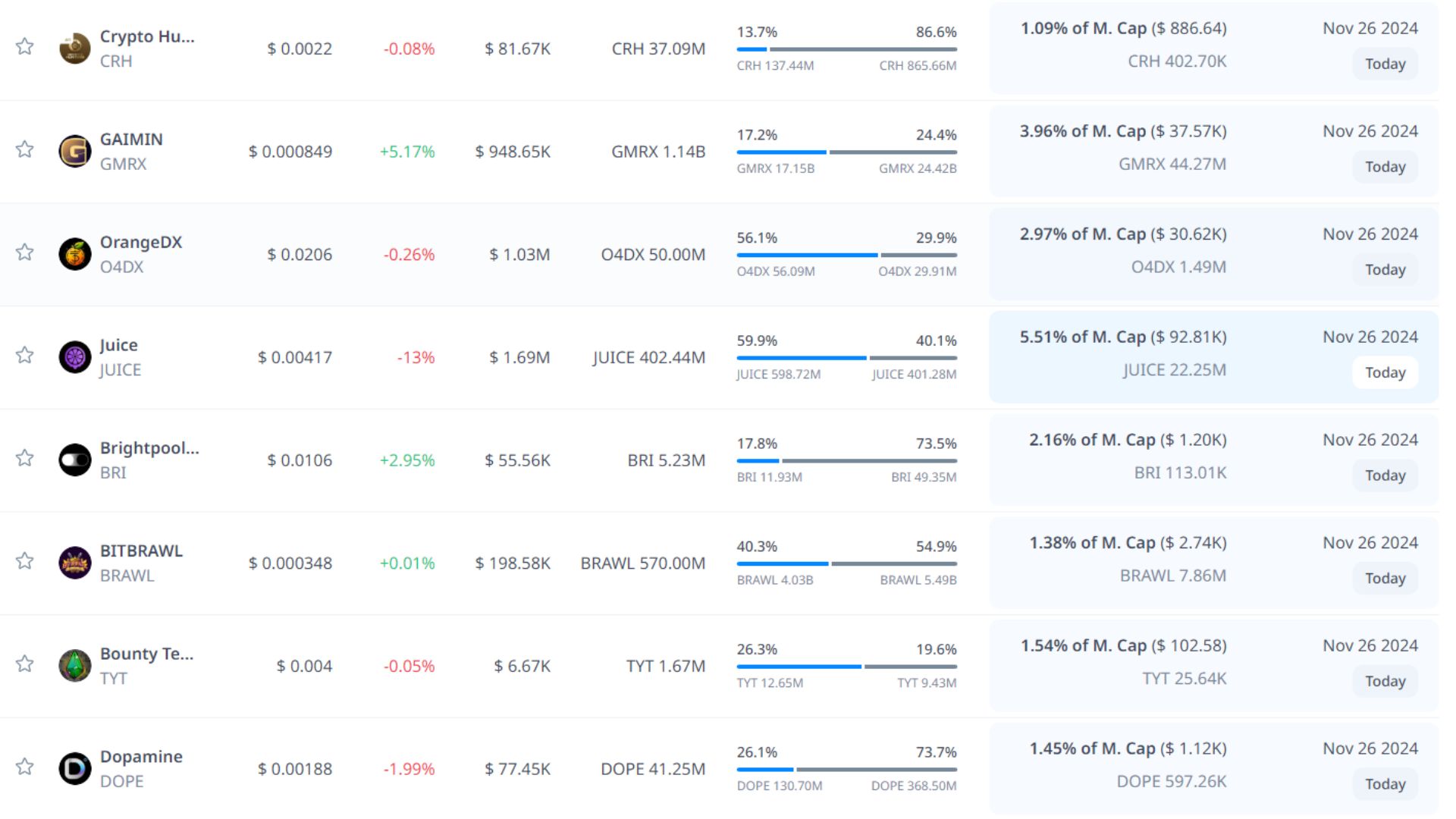
Task: Click the Dopamine DOPE logo icon
Action: (75, 769)
